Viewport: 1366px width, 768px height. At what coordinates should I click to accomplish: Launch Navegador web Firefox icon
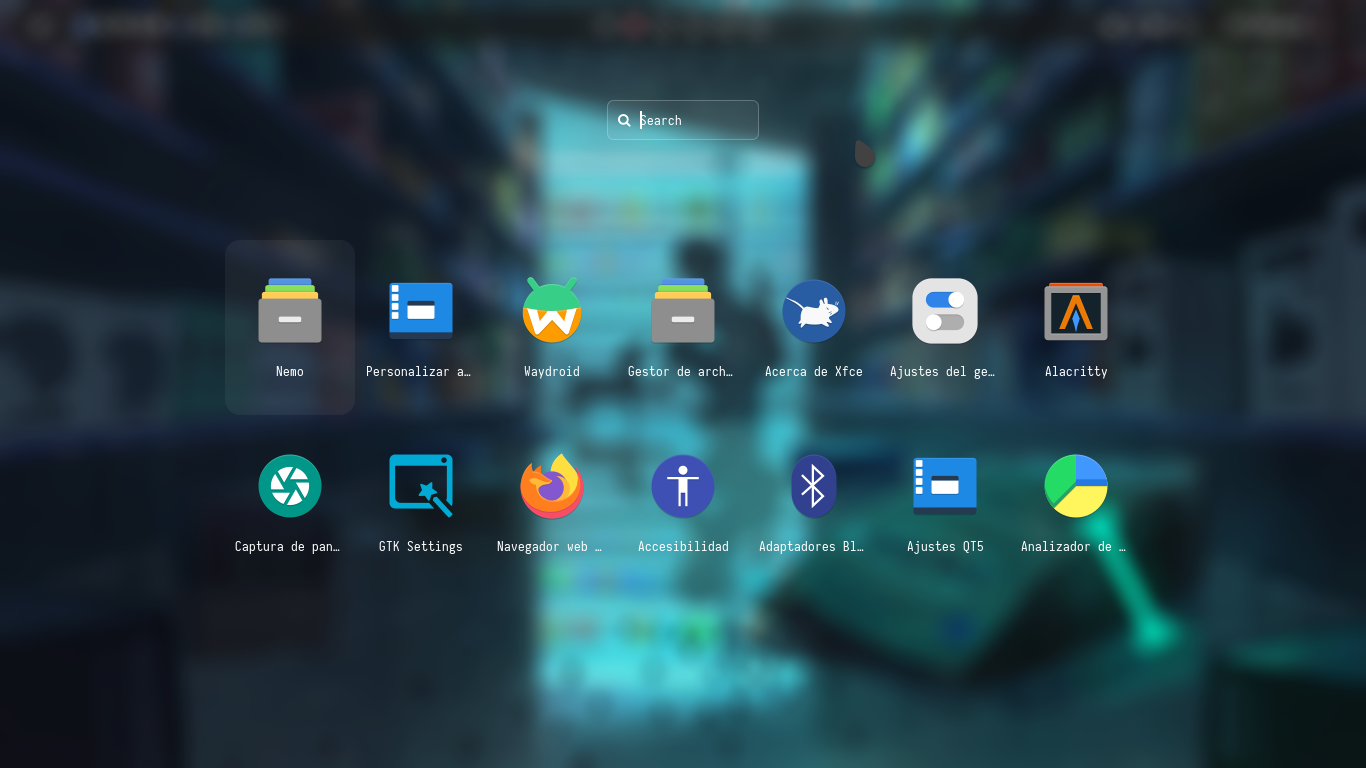tap(552, 486)
